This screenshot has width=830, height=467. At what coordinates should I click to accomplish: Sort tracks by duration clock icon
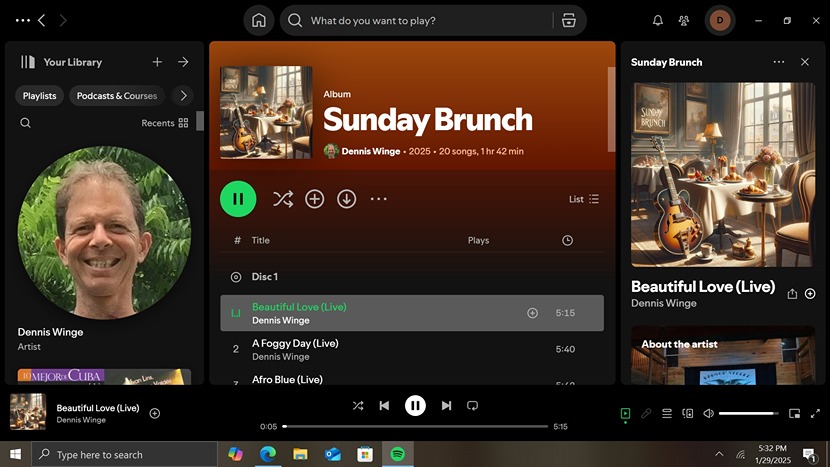pos(567,240)
